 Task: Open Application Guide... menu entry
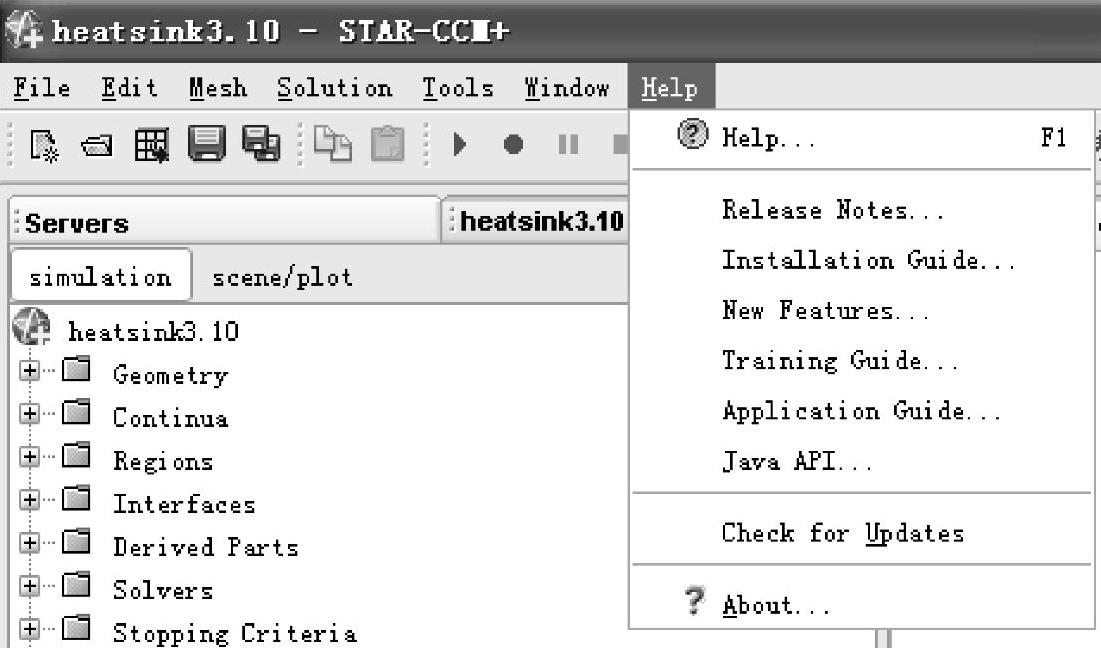point(862,411)
